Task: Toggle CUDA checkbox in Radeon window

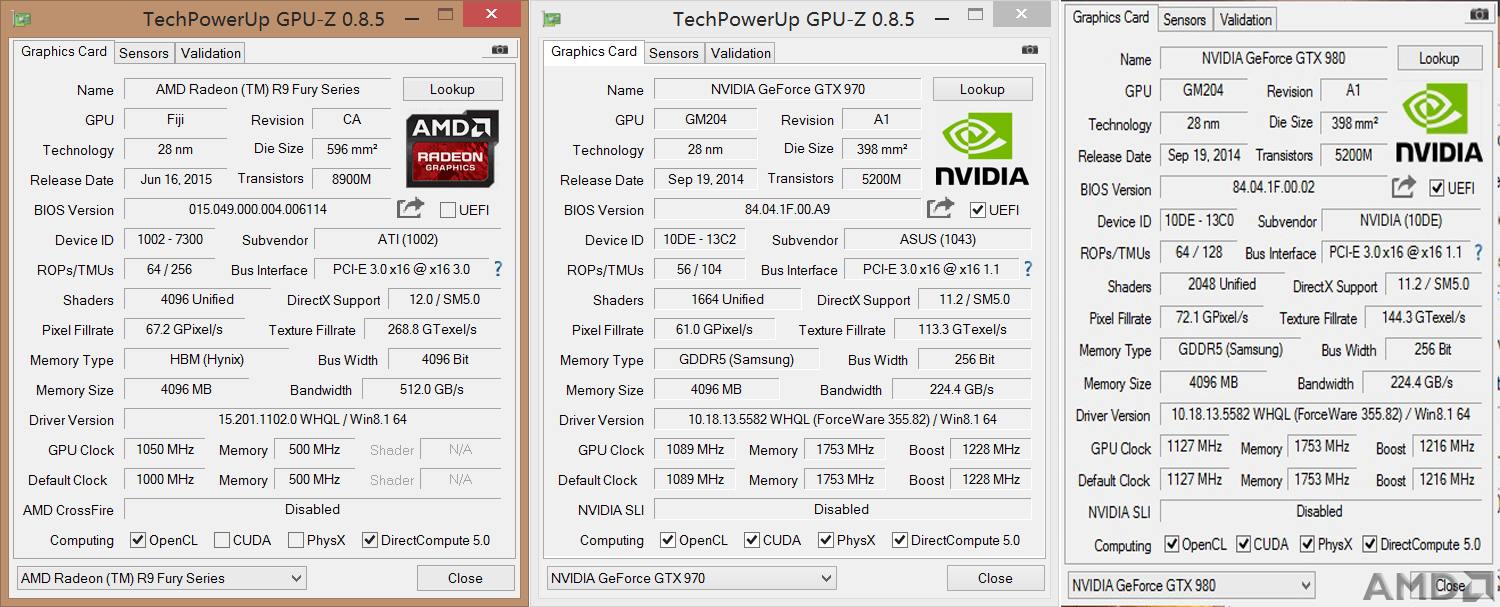Action: coord(222,540)
